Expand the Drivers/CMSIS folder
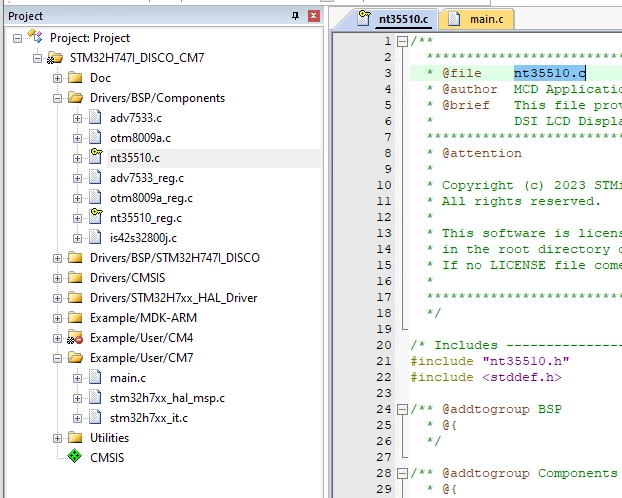Image resolution: width=622 pixels, height=498 pixels. tap(58, 278)
